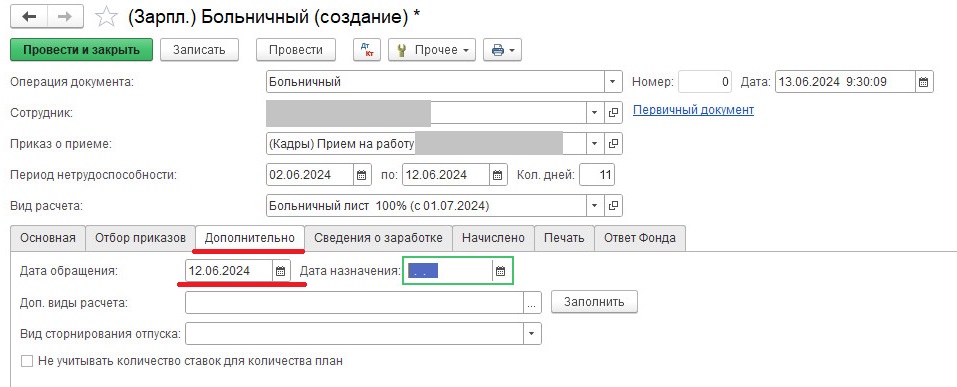Open calendar for period start date 02.06.2024

(361, 175)
